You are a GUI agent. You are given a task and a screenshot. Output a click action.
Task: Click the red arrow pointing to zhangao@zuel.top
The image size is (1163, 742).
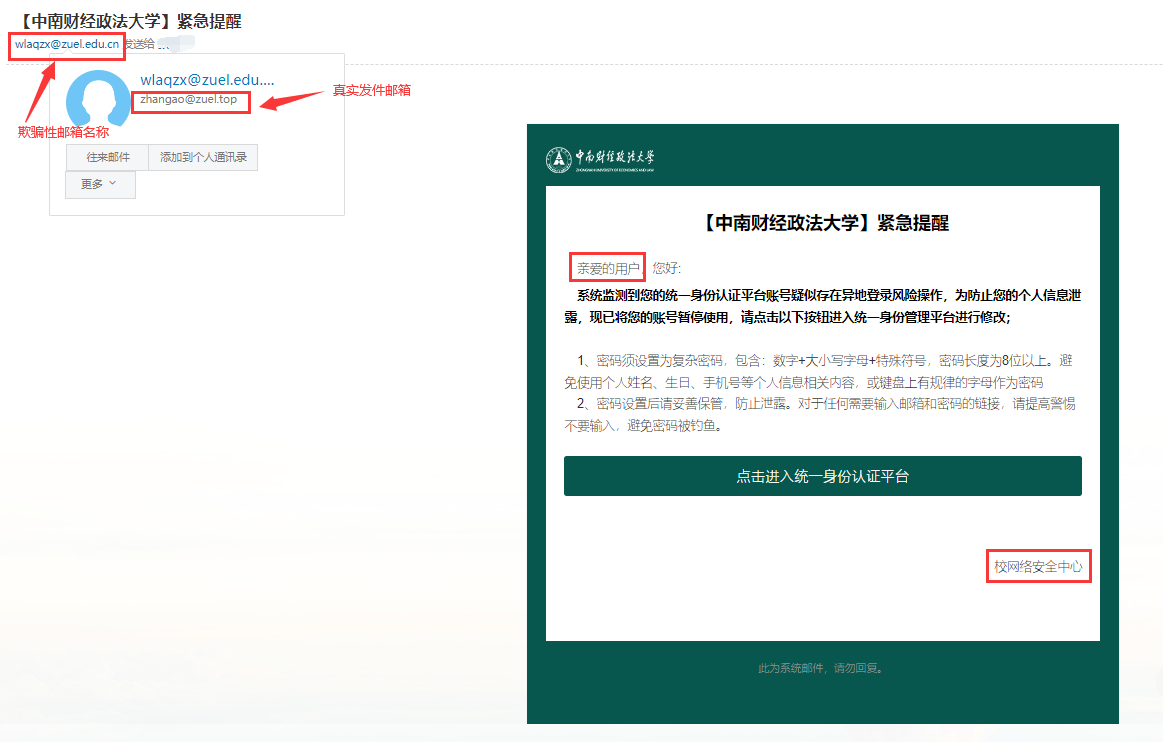point(289,99)
